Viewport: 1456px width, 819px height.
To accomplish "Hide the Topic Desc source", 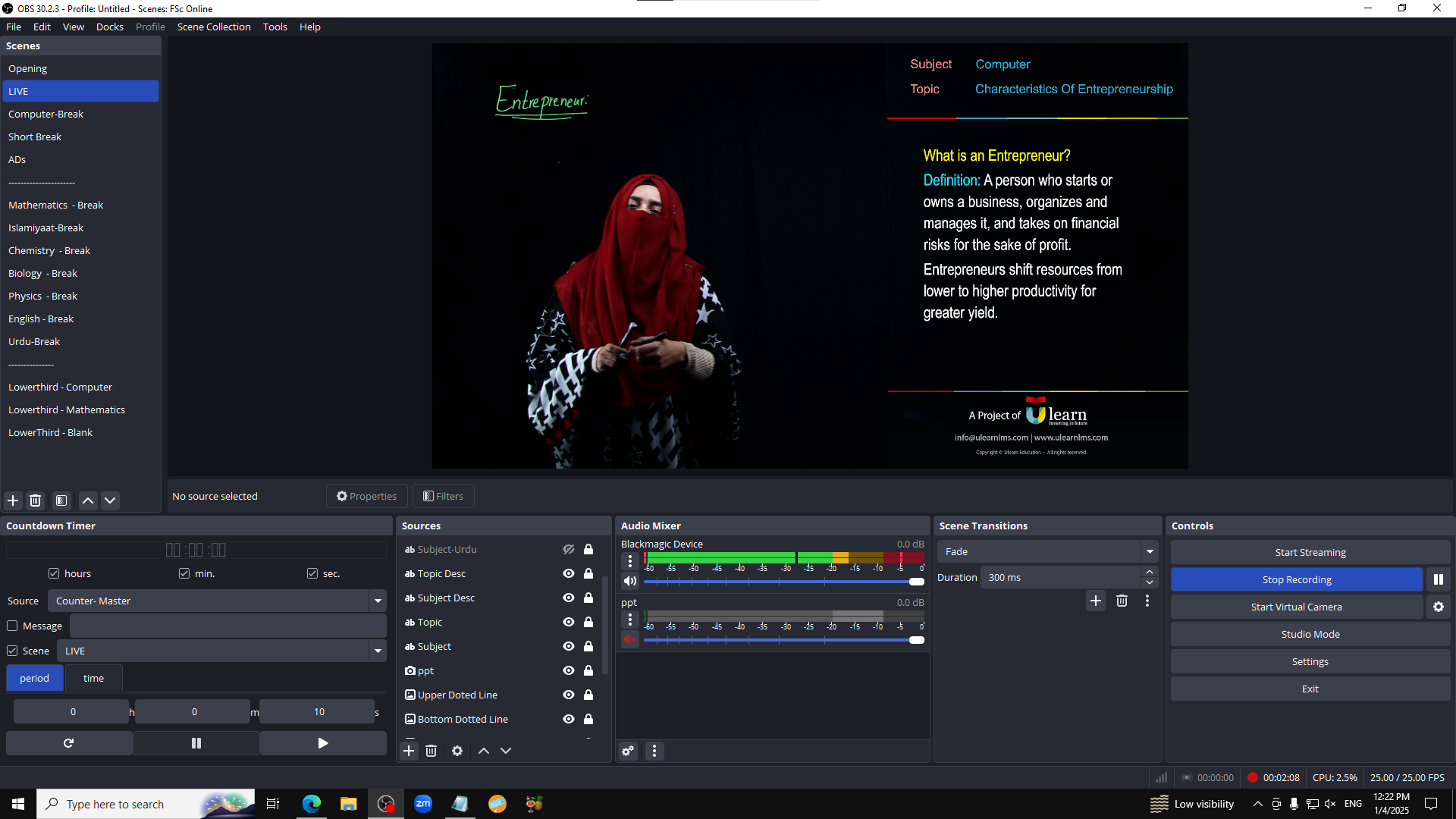I will (x=569, y=573).
